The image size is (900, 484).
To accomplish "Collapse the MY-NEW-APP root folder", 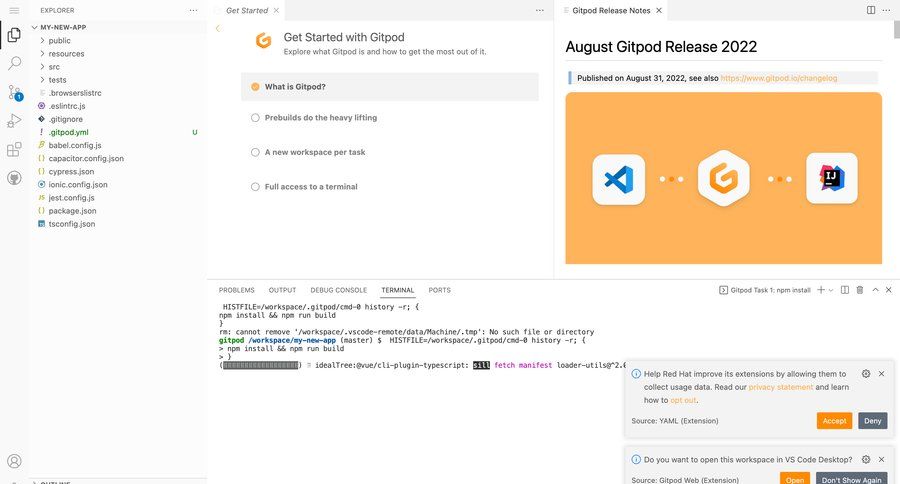I will [x=118, y=27].
